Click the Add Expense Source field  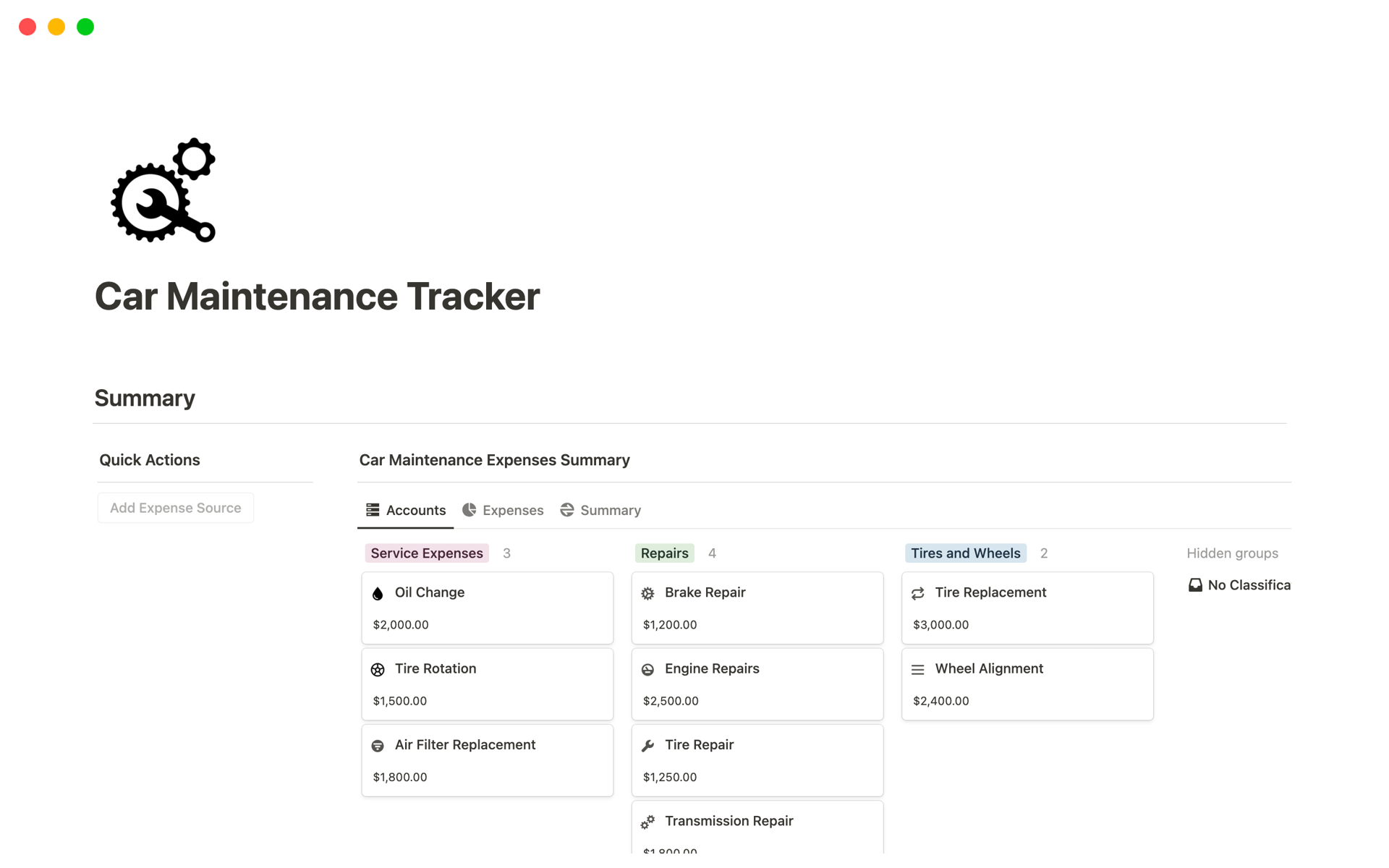point(175,507)
